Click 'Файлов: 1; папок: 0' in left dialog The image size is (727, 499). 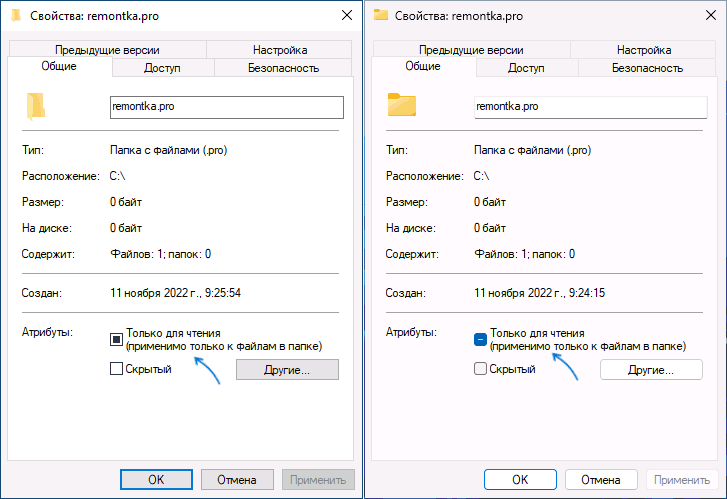160,254
